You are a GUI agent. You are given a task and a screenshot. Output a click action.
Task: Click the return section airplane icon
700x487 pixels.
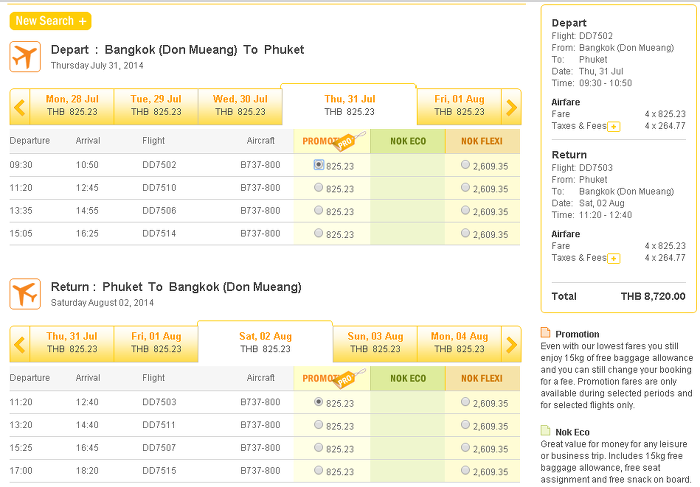25,294
